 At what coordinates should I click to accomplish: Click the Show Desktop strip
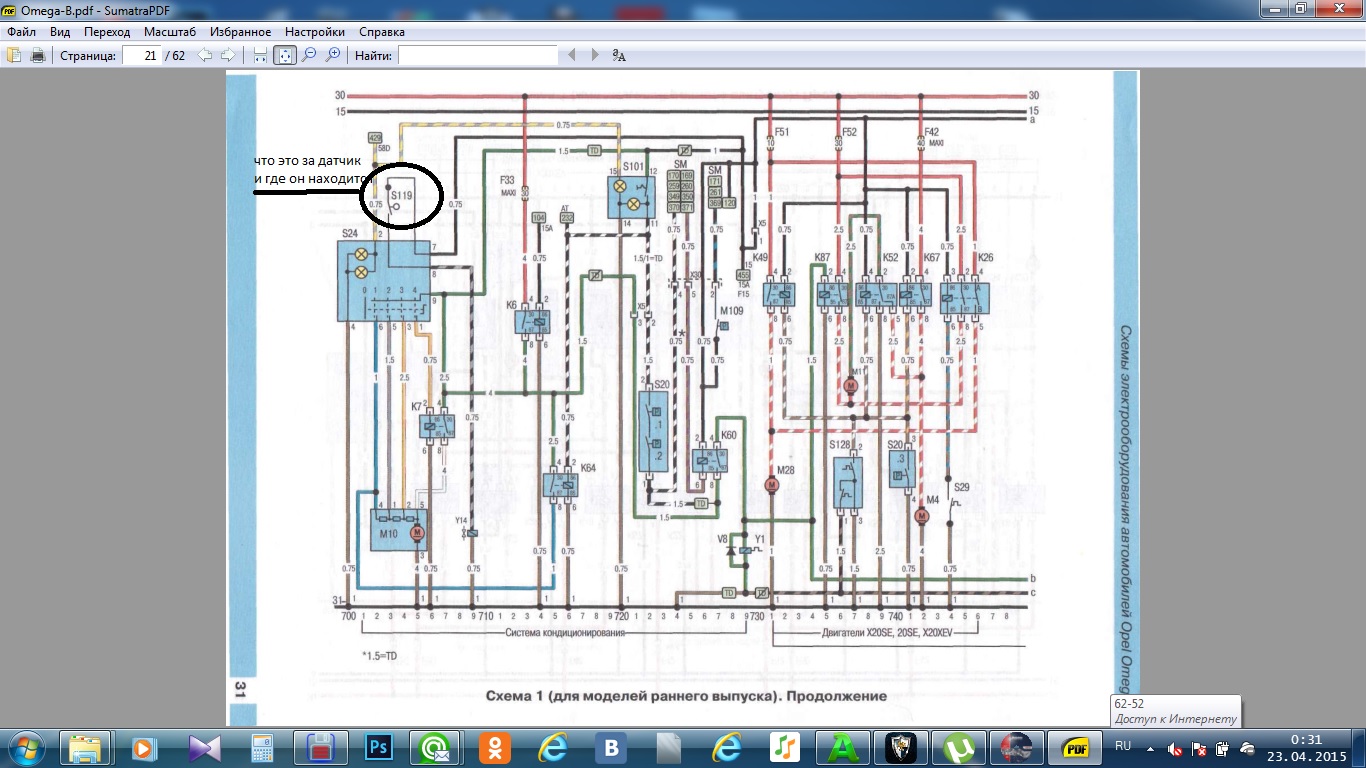click(x=1358, y=747)
